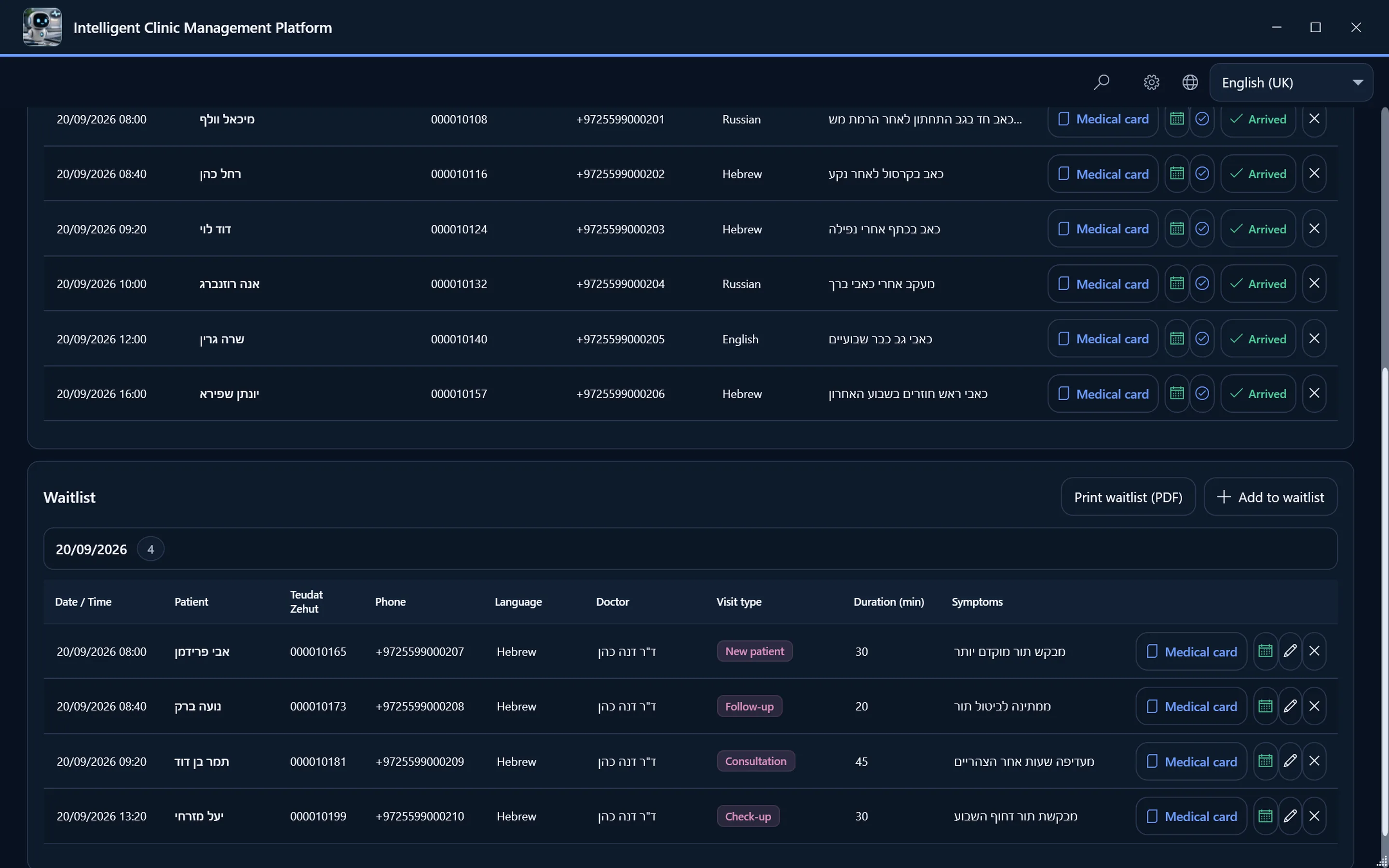Open Medical card for waitlist patient 000010173

[1191, 706]
